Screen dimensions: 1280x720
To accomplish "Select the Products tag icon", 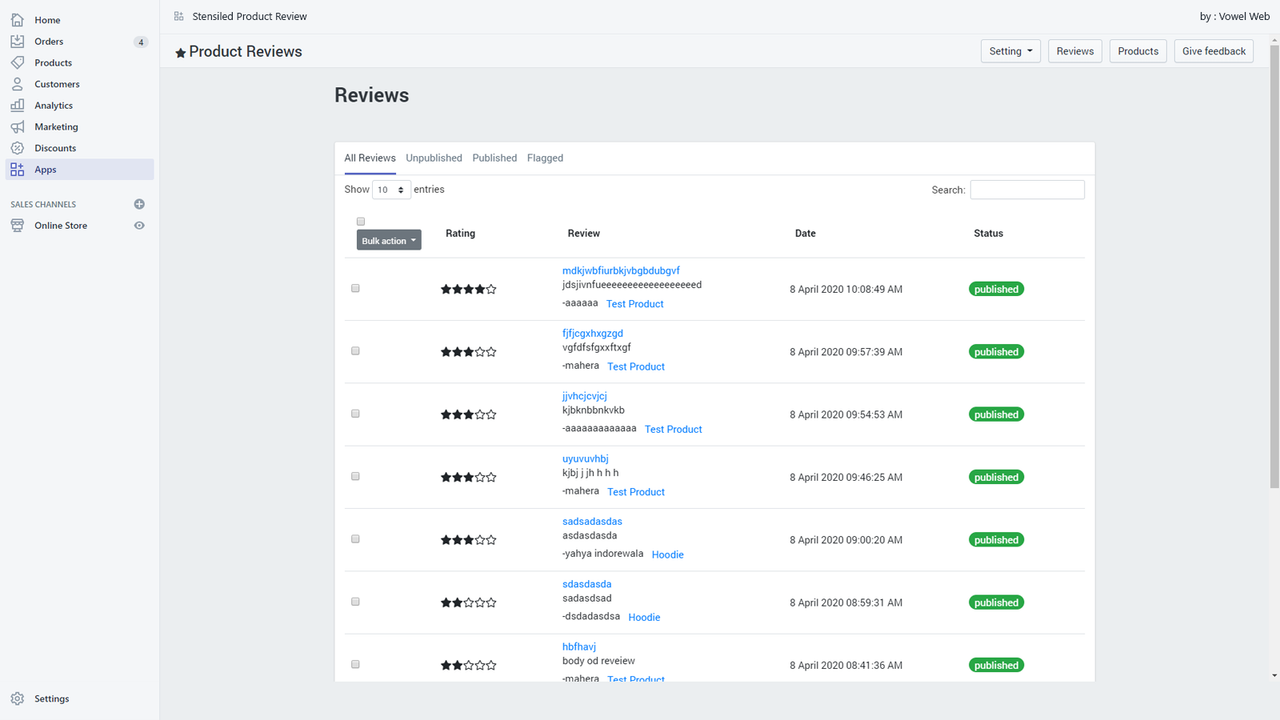I will pos(17,63).
